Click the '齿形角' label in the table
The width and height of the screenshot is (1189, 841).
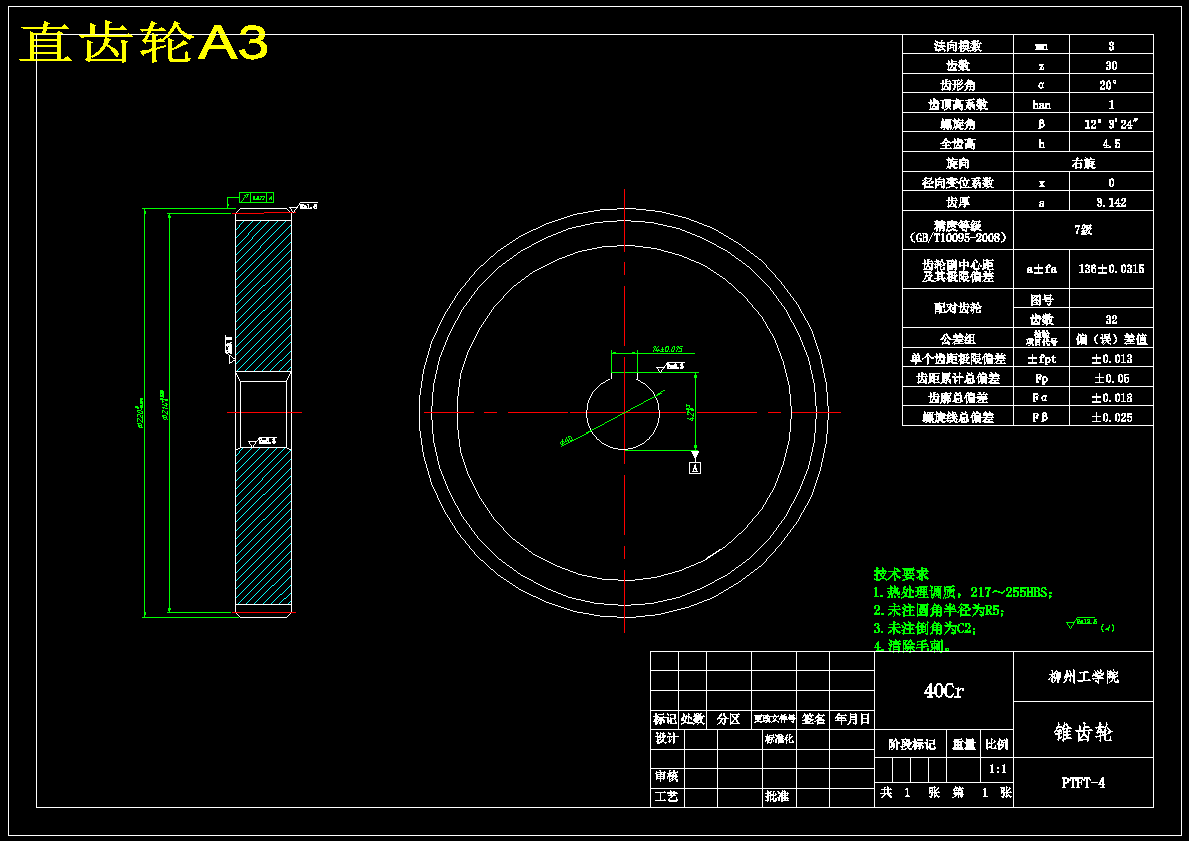[x=958, y=85]
